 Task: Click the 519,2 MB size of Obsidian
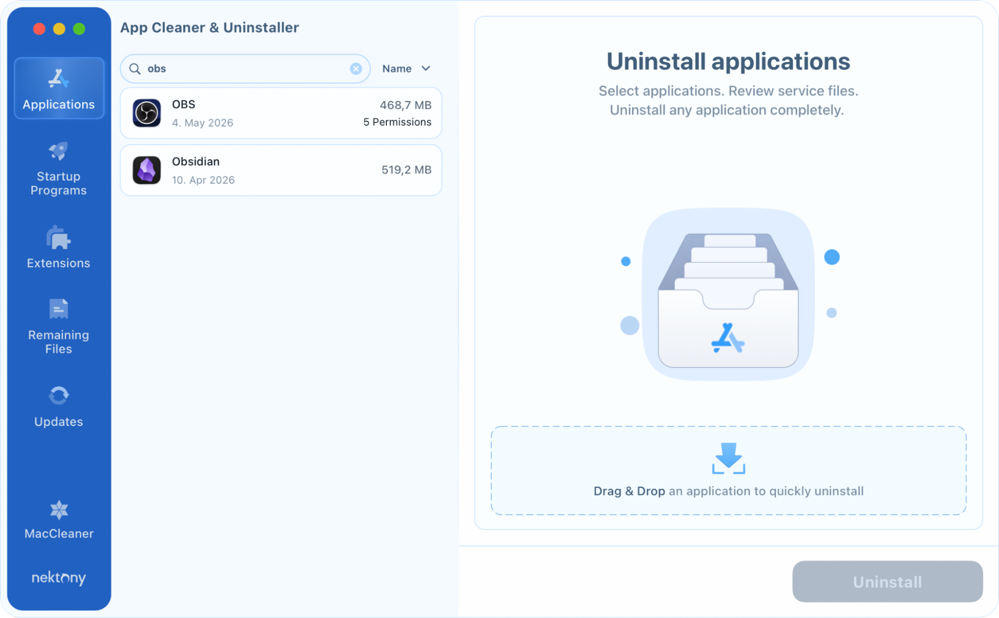tap(406, 169)
